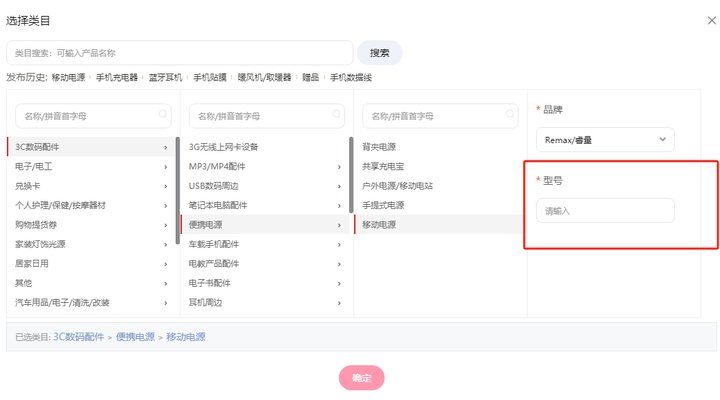720x400 pixels.
Task: Select 蓝牙耳机 from publish history
Action: [165, 77]
